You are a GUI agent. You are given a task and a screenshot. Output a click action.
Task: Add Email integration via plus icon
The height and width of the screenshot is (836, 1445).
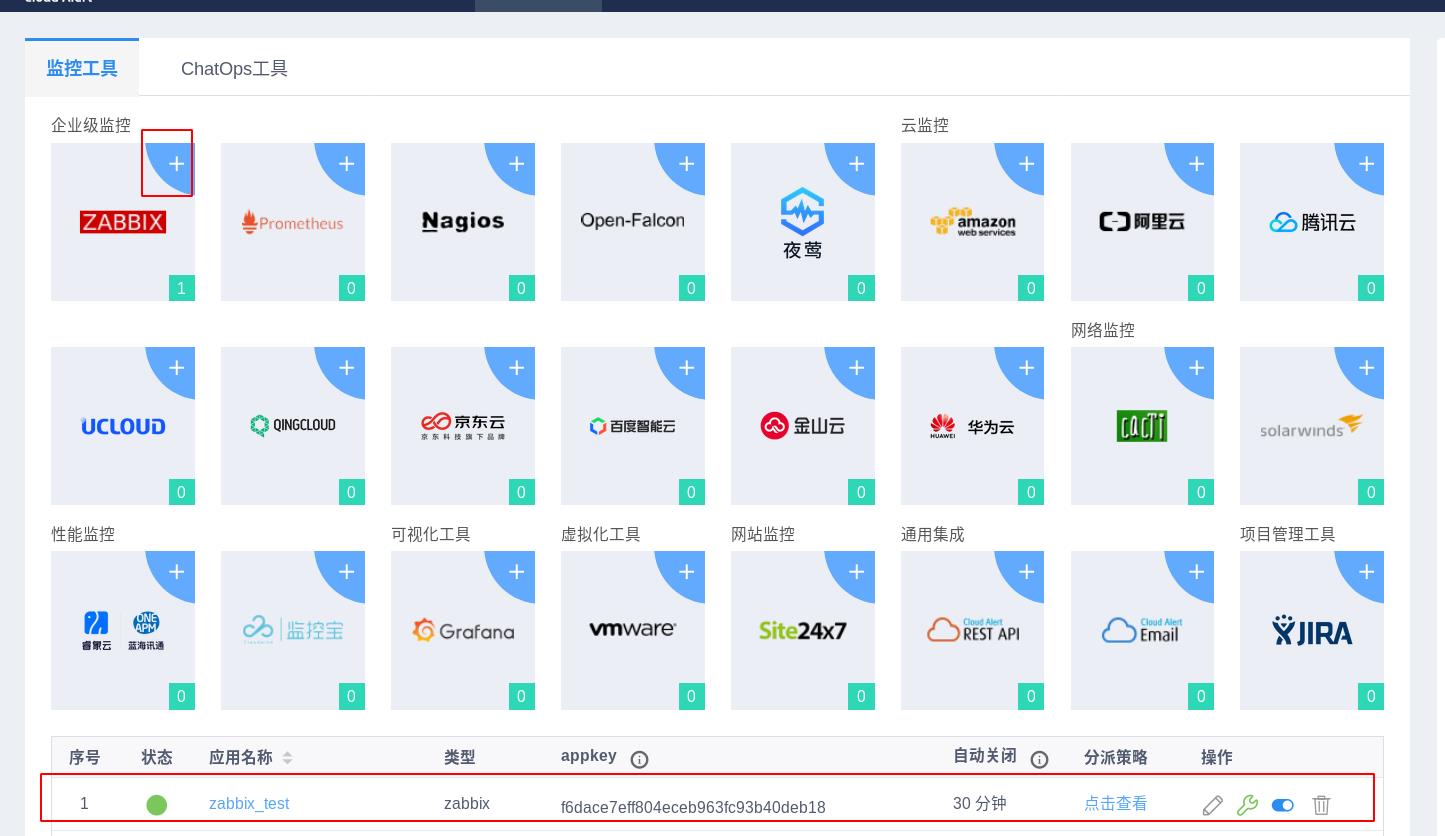coord(1197,571)
